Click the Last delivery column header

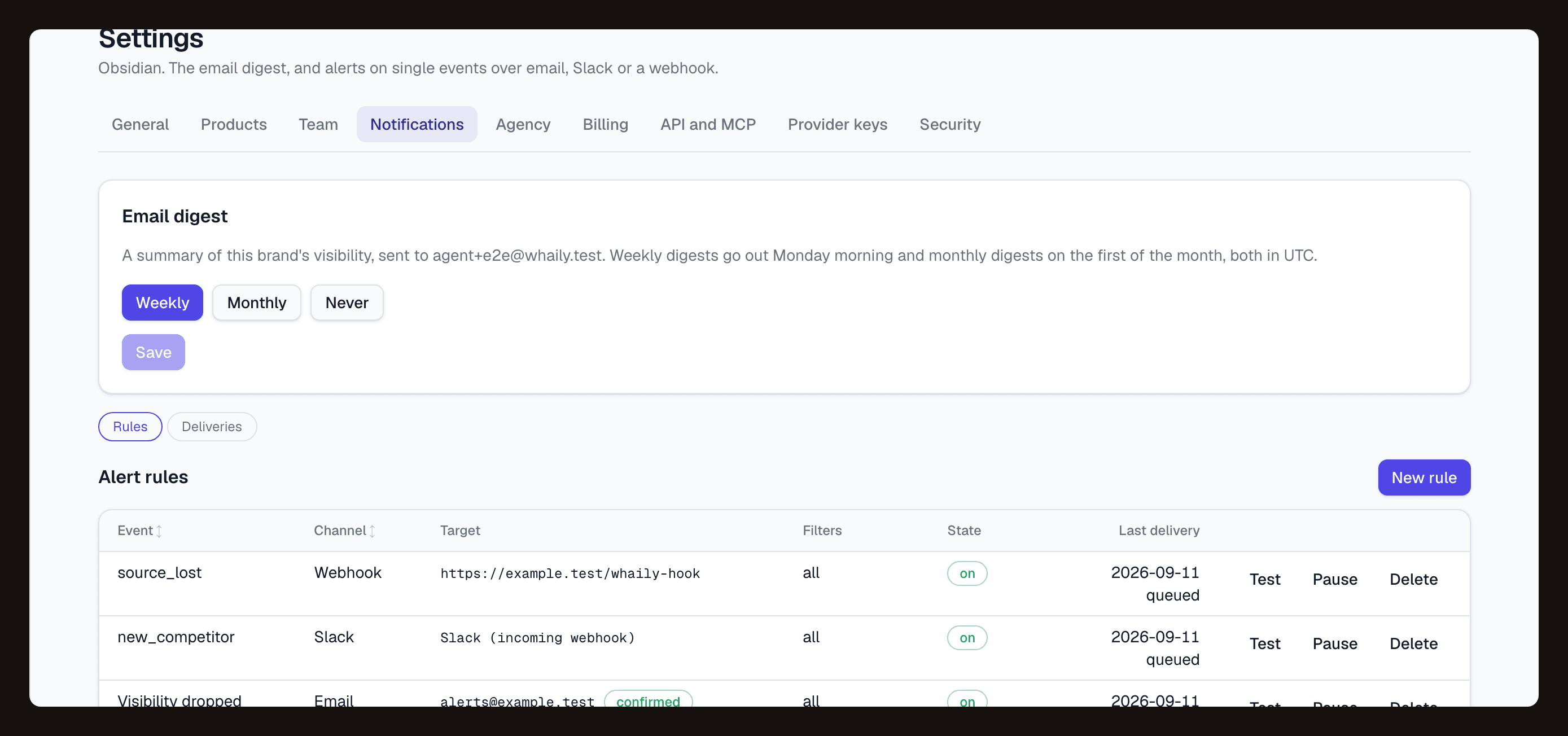[1159, 531]
